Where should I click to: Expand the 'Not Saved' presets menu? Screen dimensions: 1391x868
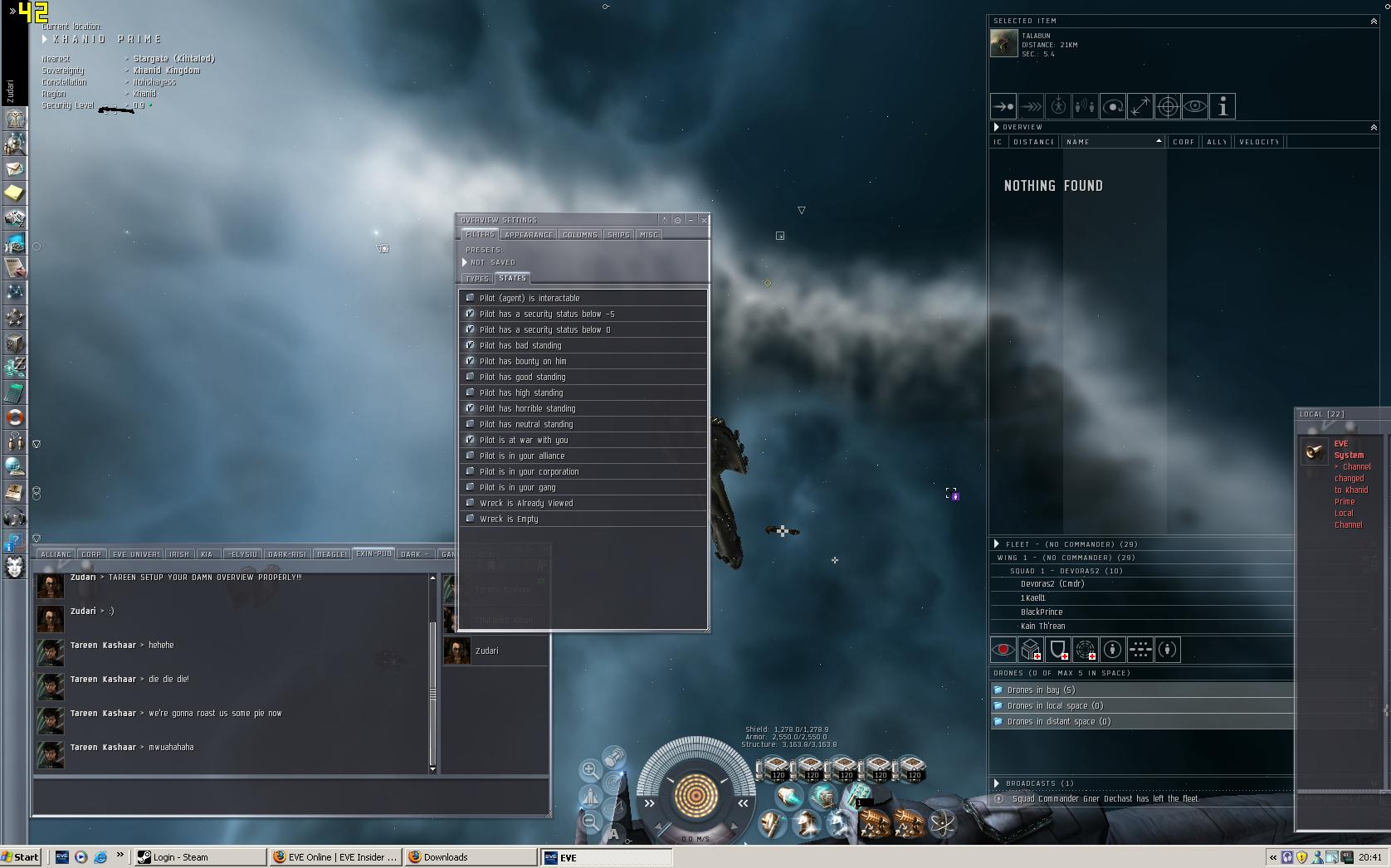pyautogui.click(x=465, y=262)
